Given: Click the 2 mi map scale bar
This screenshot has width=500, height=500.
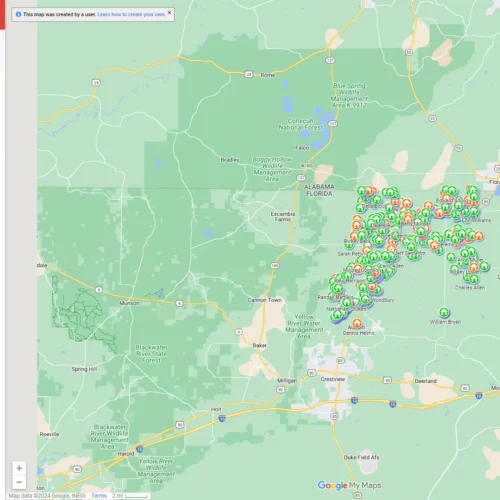Looking at the screenshot, I should click(x=130, y=496).
